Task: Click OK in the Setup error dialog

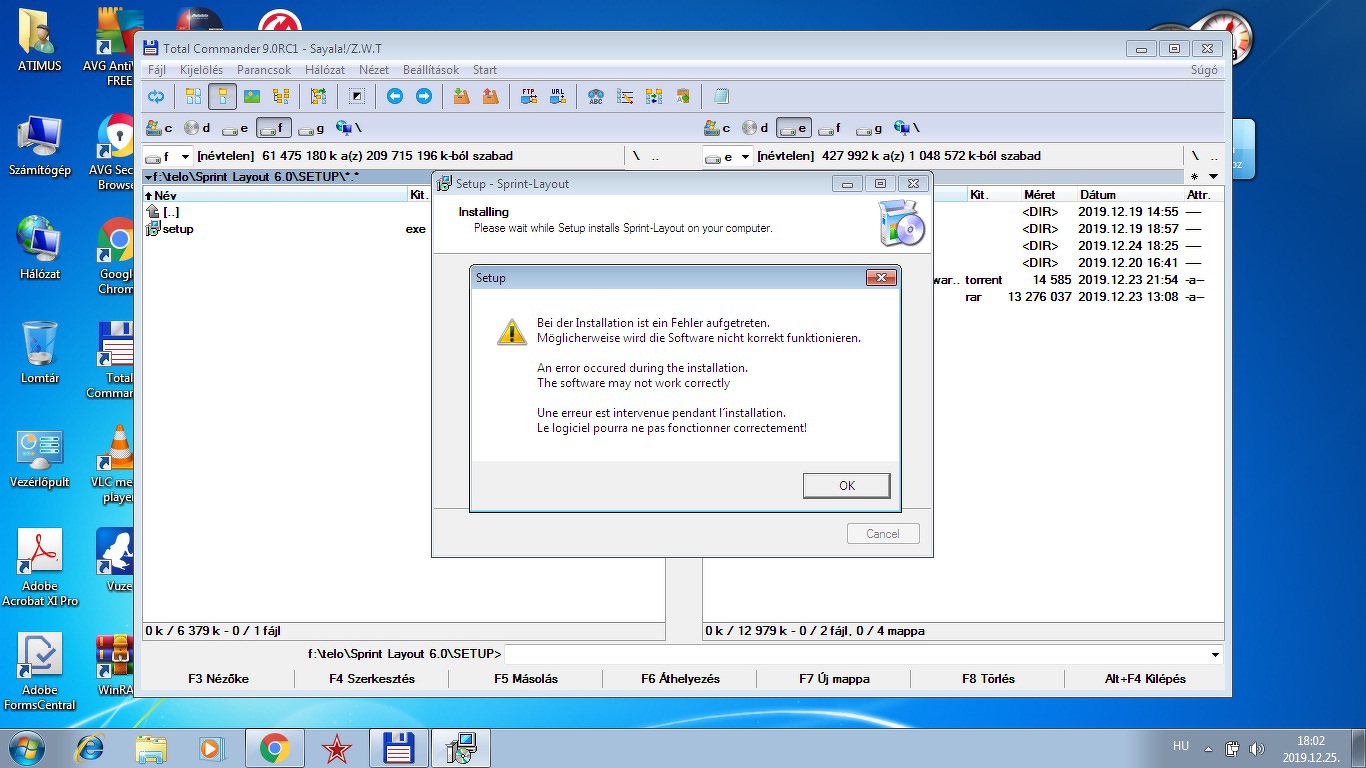Action: pyautogui.click(x=846, y=485)
